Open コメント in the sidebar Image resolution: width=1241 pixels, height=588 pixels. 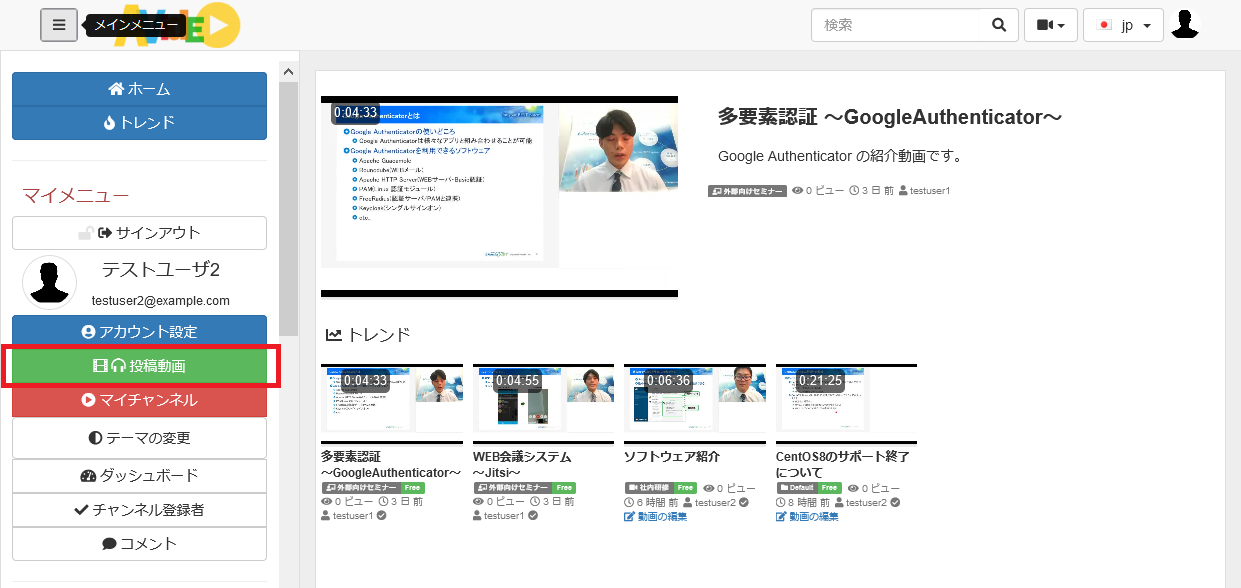click(139, 544)
